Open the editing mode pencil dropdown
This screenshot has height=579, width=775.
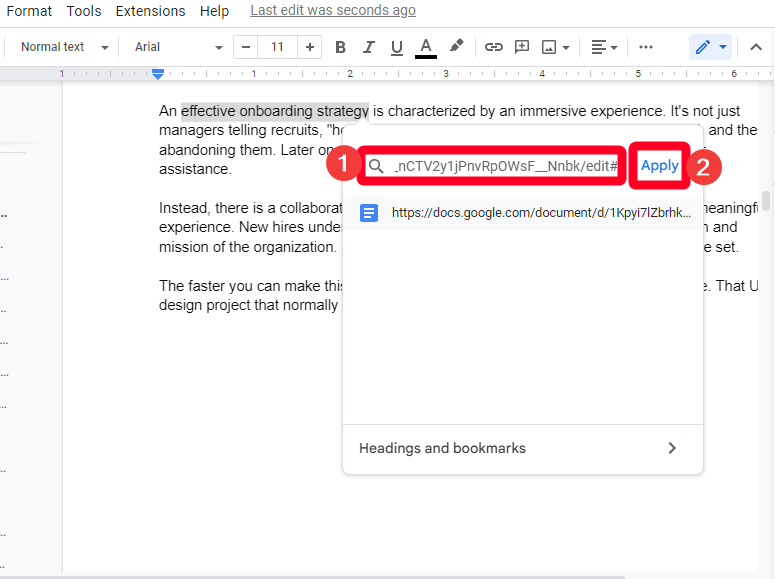[711, 47]
